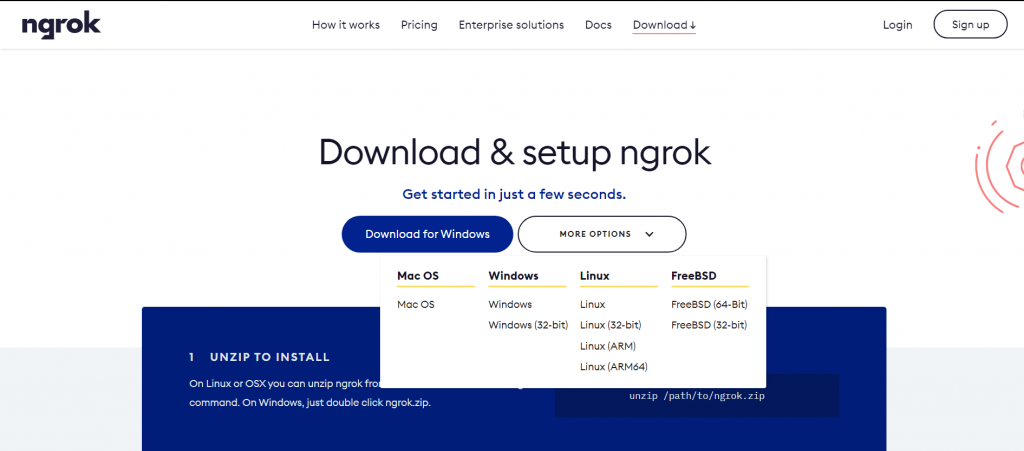Click the 'Windows' column header in dropdown
This screenshot has width=1024, height=451.
[x=513, y=276]
